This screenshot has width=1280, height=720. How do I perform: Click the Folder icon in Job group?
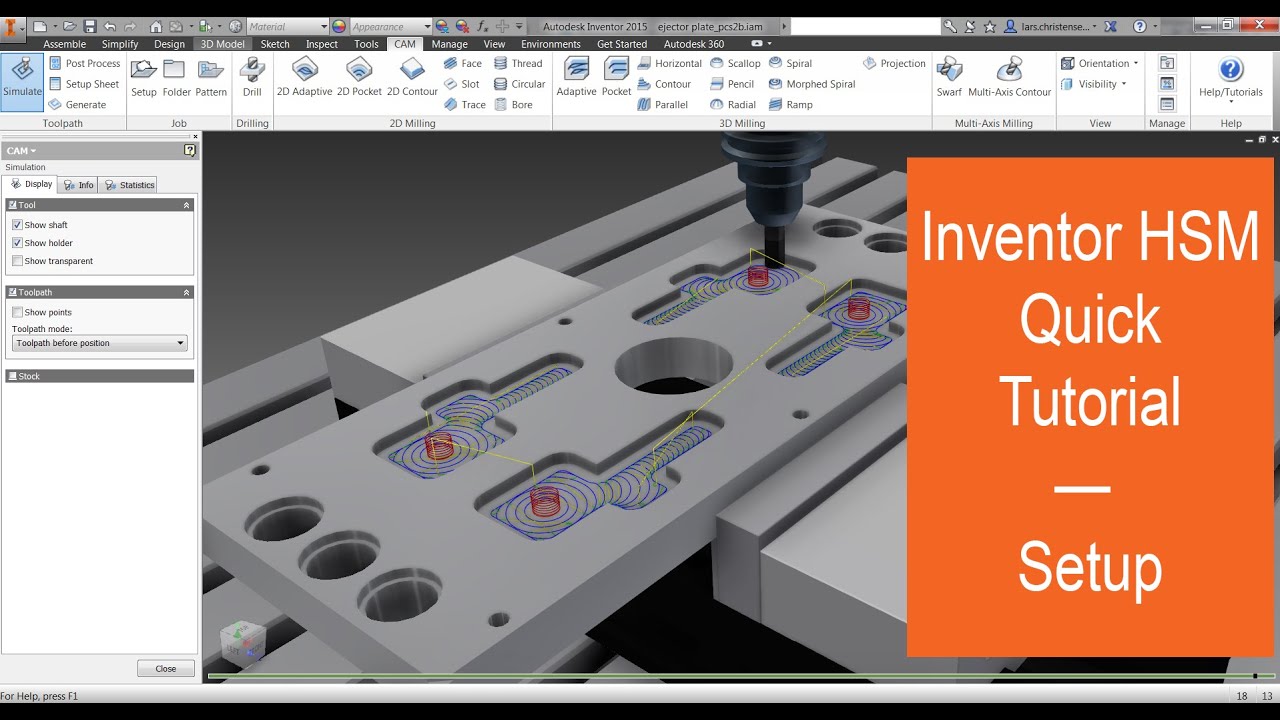click(x=177, y=78)
